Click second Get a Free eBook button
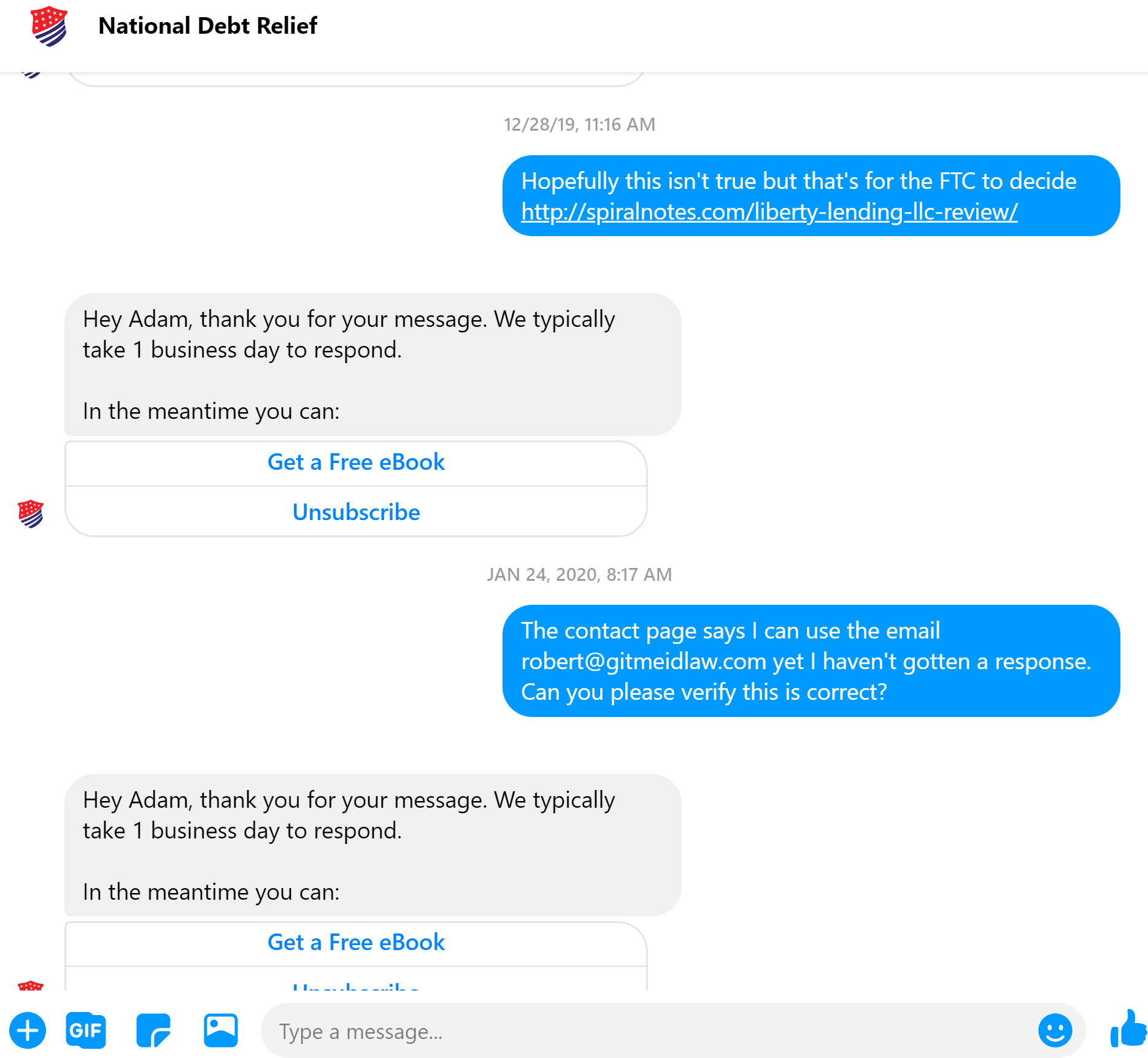The image size is (1148, 1058). (356, 943)
